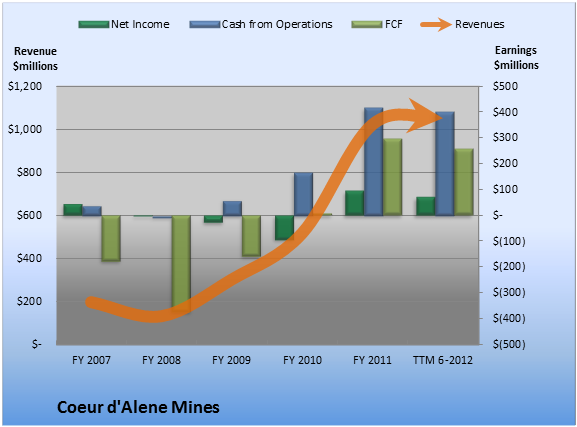Screen dimensions: 577x427
Task: Click the 'FY 2011' category label
Action: [372, 360]
